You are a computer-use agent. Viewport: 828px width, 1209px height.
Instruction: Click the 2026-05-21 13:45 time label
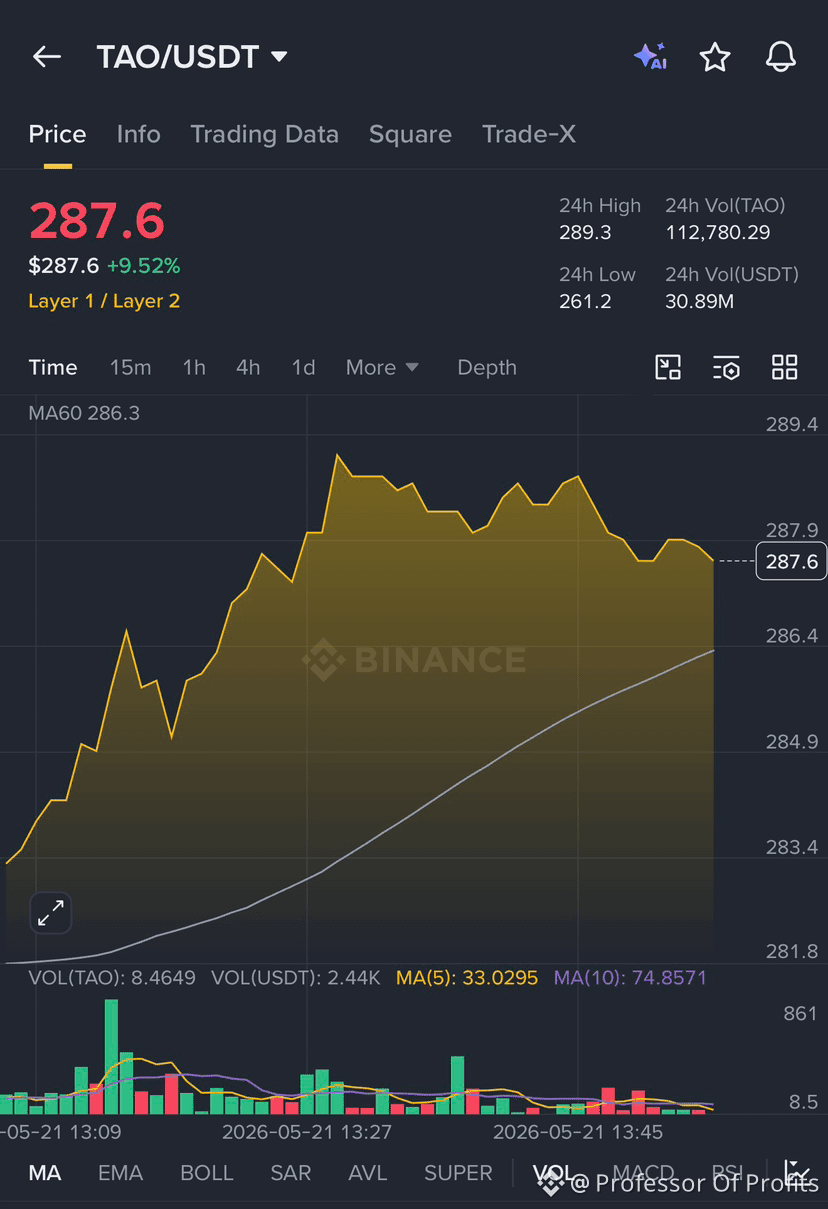(578, 1132)
